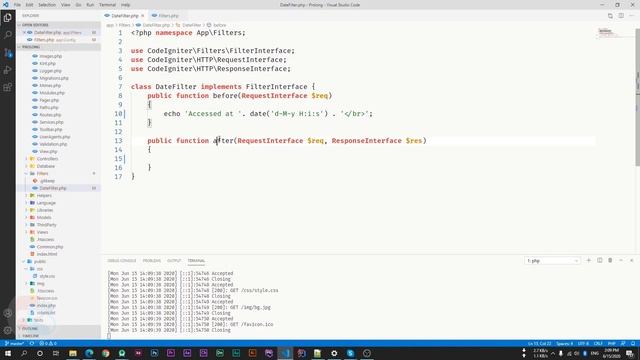Screen dimensions: 640x360
Task: Collapse the Filters folder
Action: coord(42,173)
